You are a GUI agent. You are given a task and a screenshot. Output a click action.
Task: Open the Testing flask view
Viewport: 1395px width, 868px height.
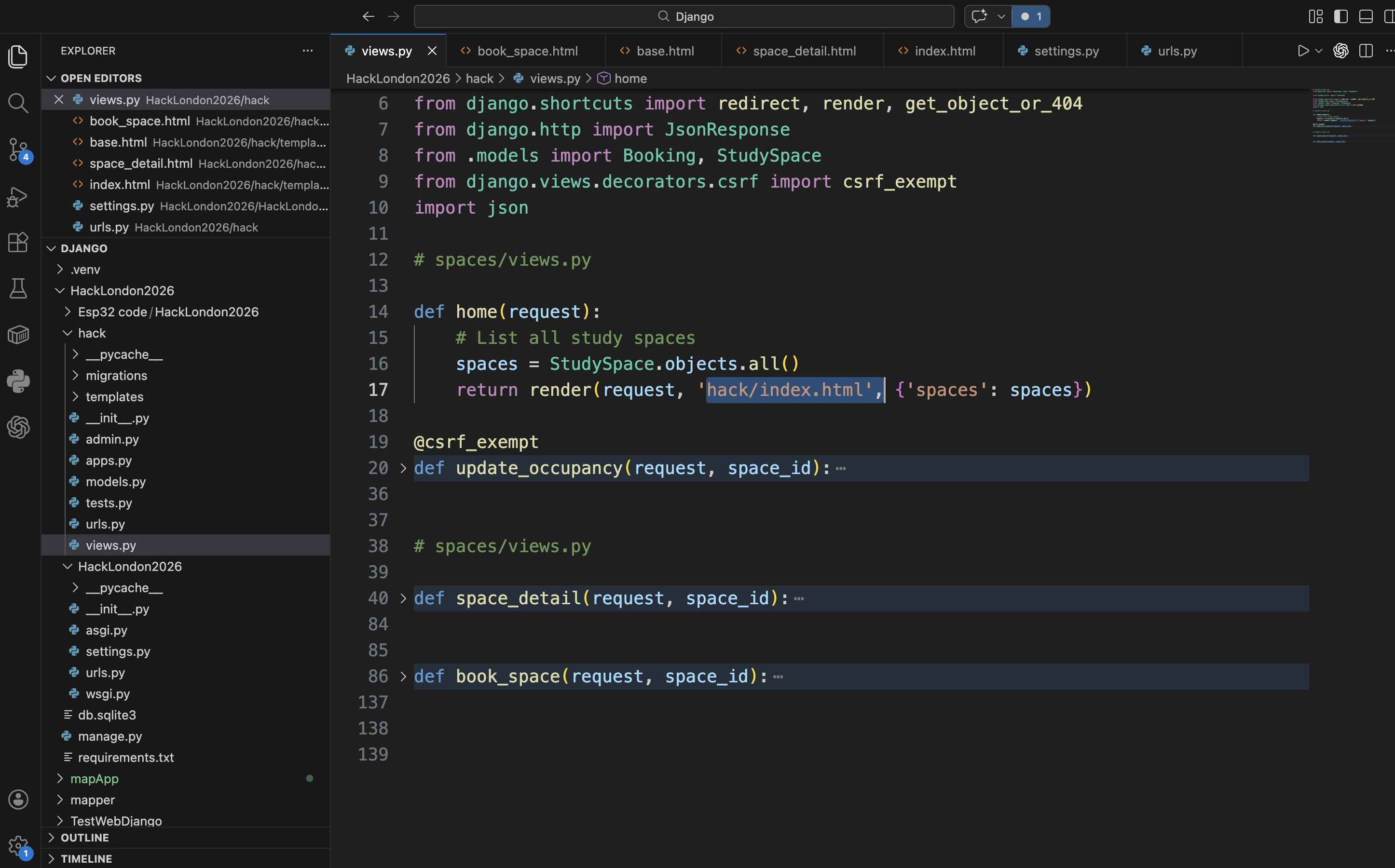(x=18, y=288)
